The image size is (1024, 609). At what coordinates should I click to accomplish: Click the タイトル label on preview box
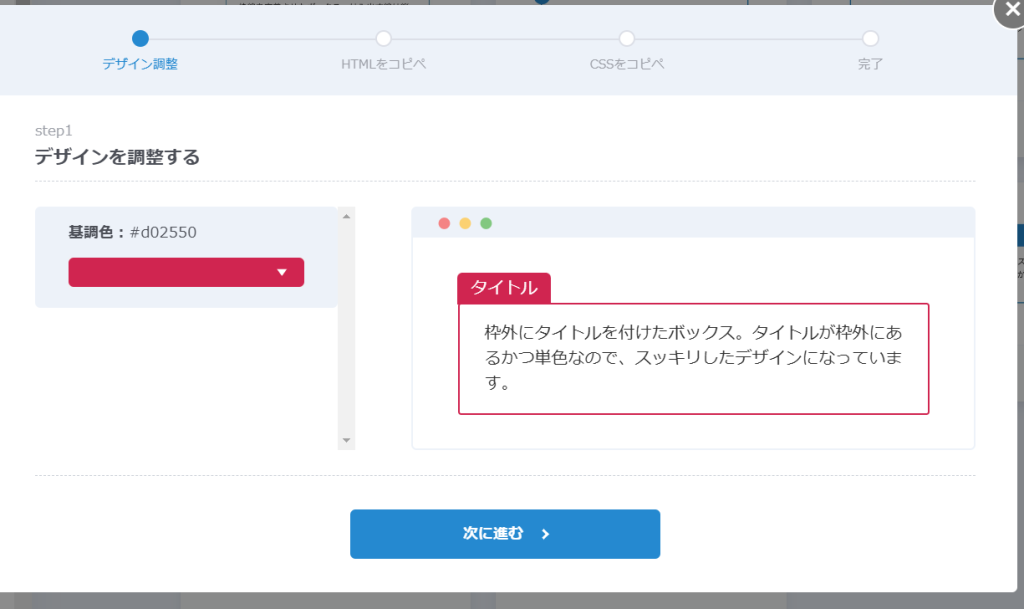[x=504, y=288]
